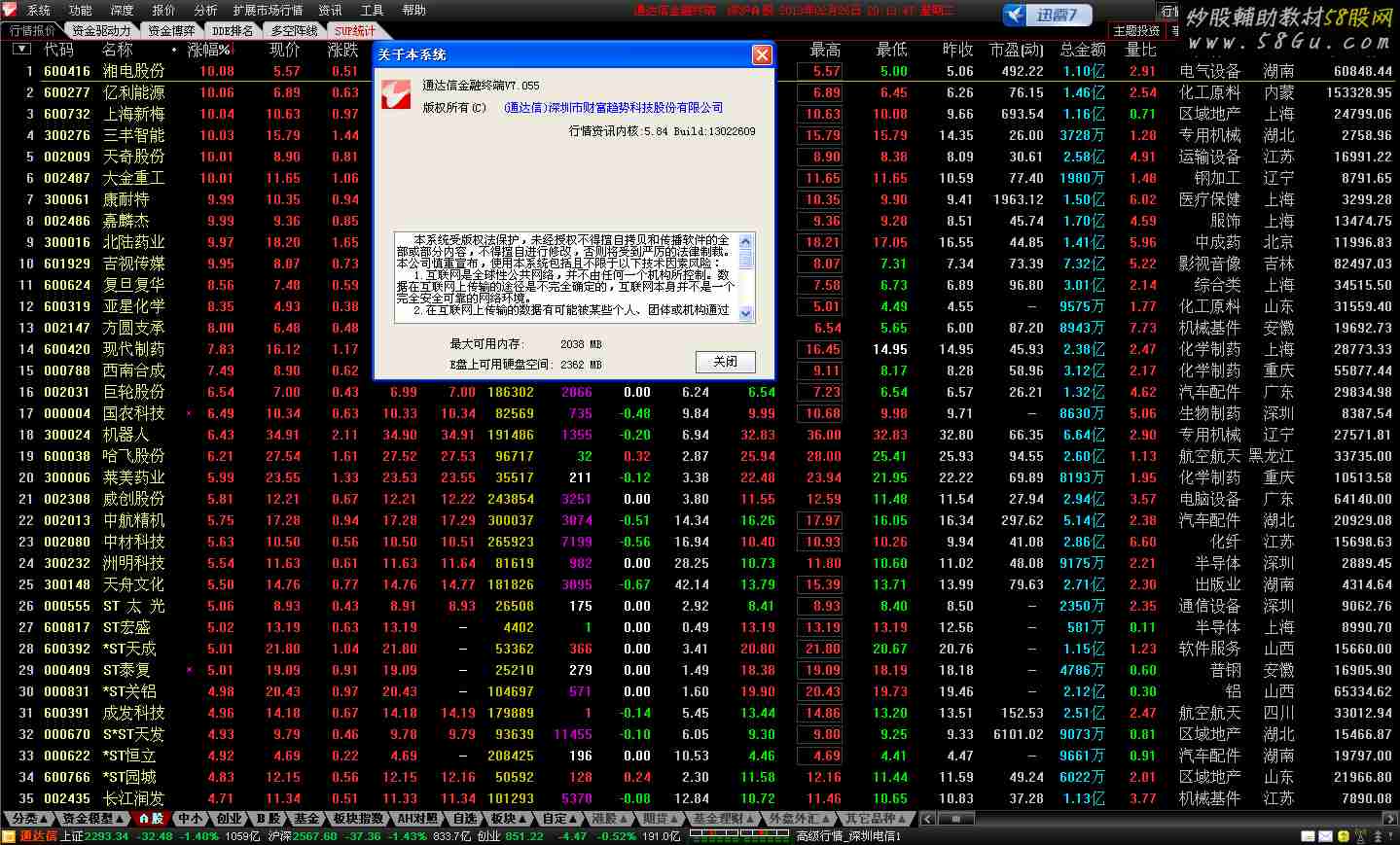Image resolution: width=1400 pixels, height=845 pixels.
Task: Switch to the DDE排名 tab
Action: pos(233,30)
